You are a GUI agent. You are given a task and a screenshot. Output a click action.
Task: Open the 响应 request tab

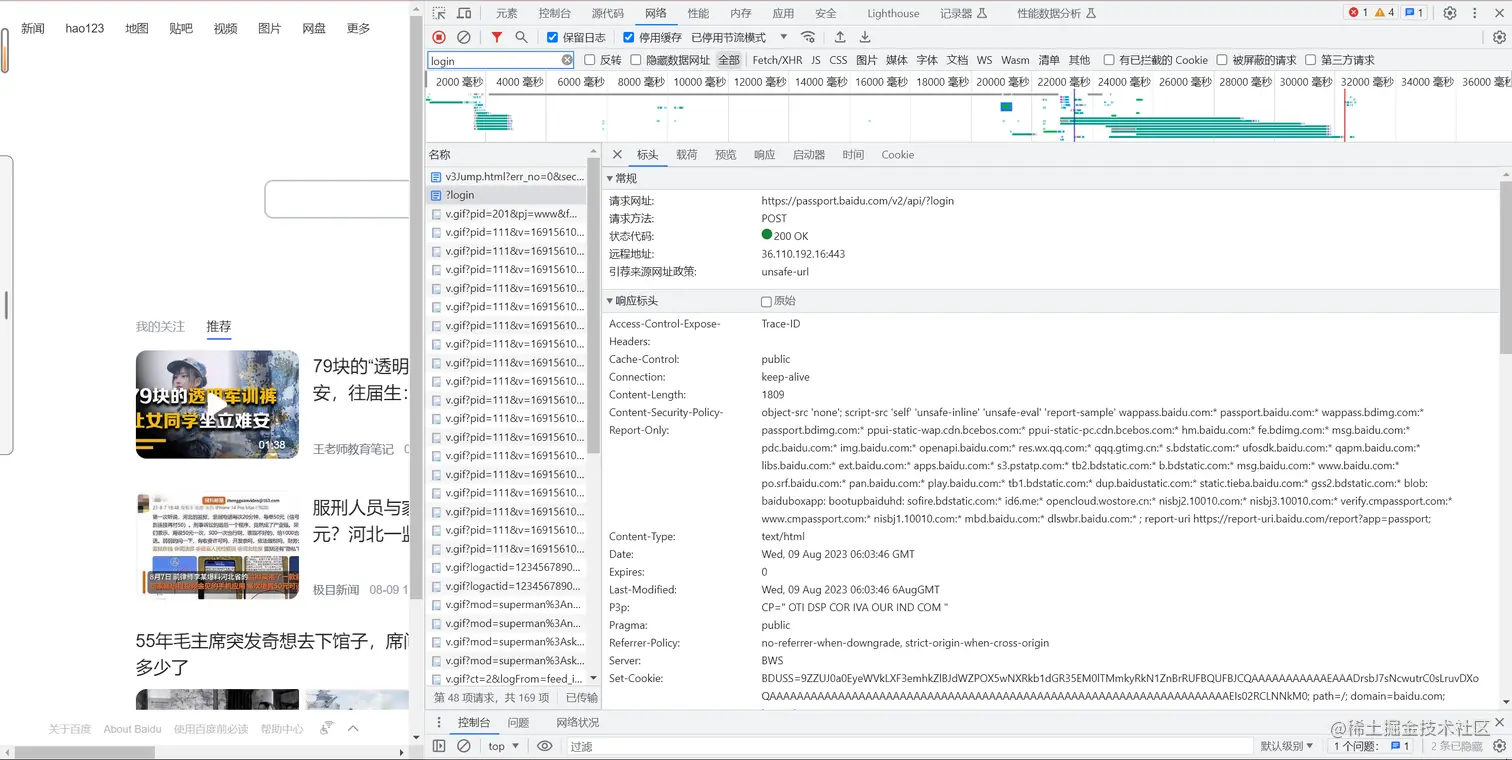765,155
